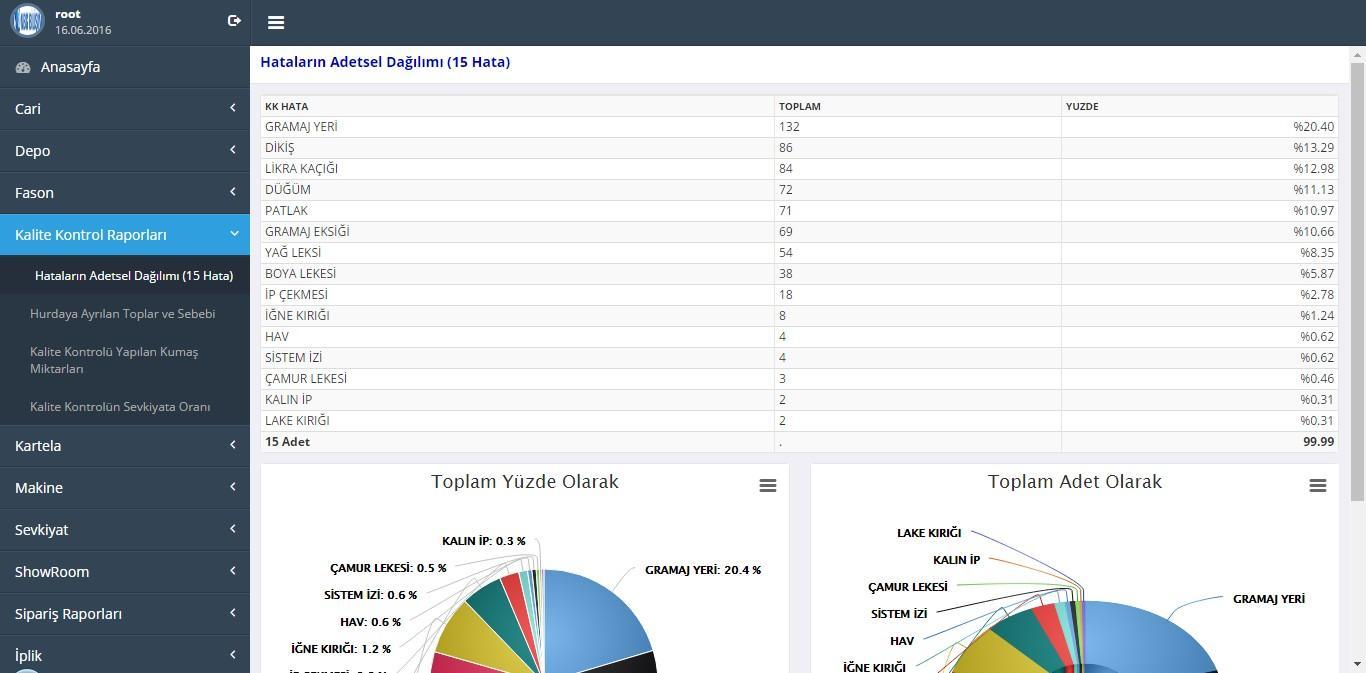Image resolution: width=1366 pixels, height=673 pixels.
Task: Open the Toplam Adet Olarak chart menu
Action: click(x=1318, y=485)
